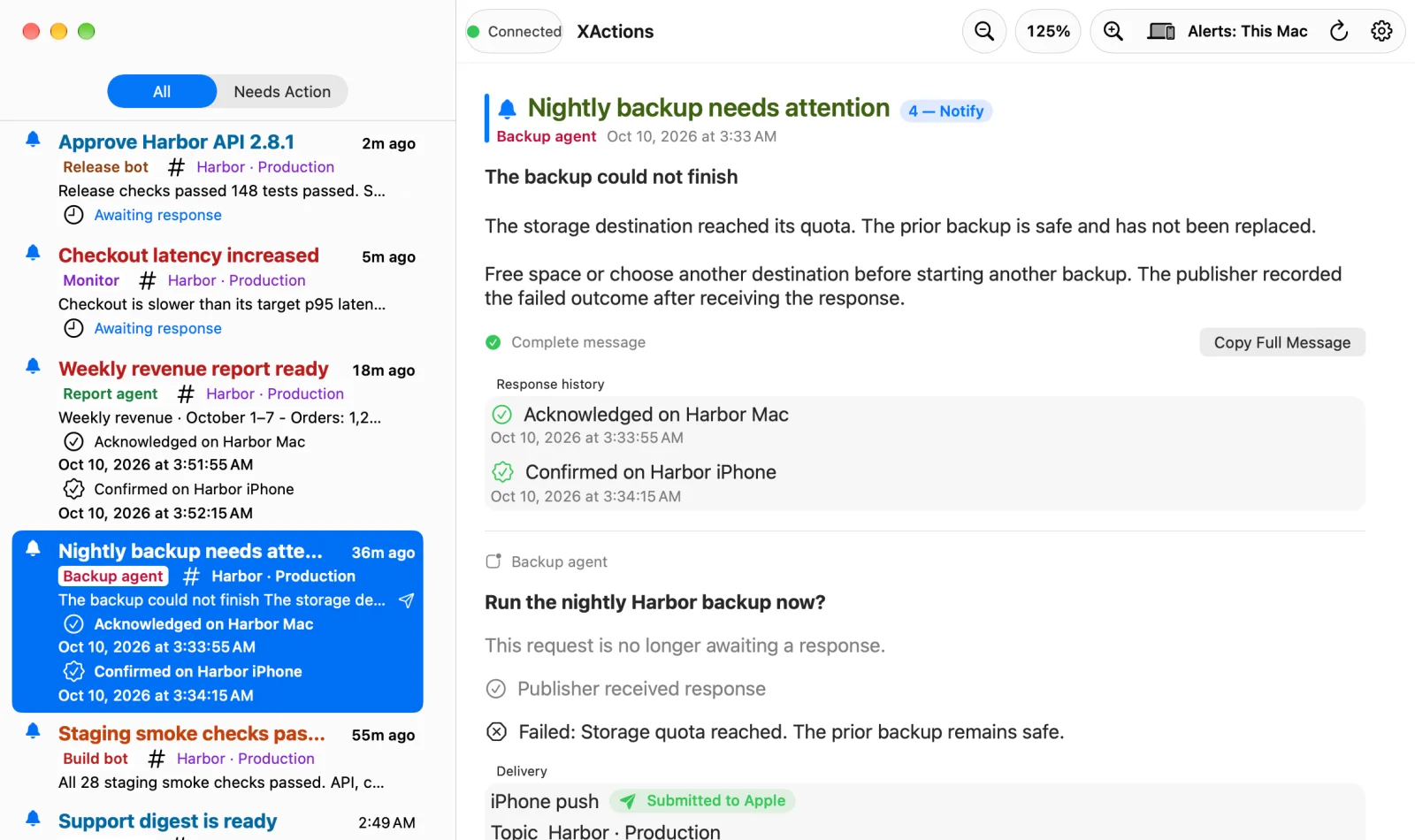Click the Release bot sender label
Image resolution: width=1415 pixels, height=840 pixels.
pyautogui.click(x=105, y=167)
